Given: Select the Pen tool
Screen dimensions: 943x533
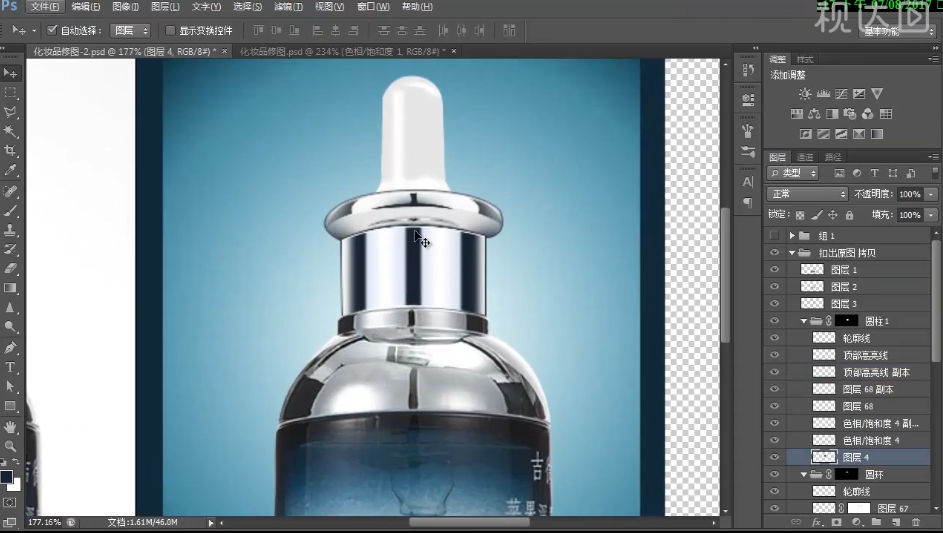Looking at the screenshot, I should pyautogui.click(x=10, y=348).
